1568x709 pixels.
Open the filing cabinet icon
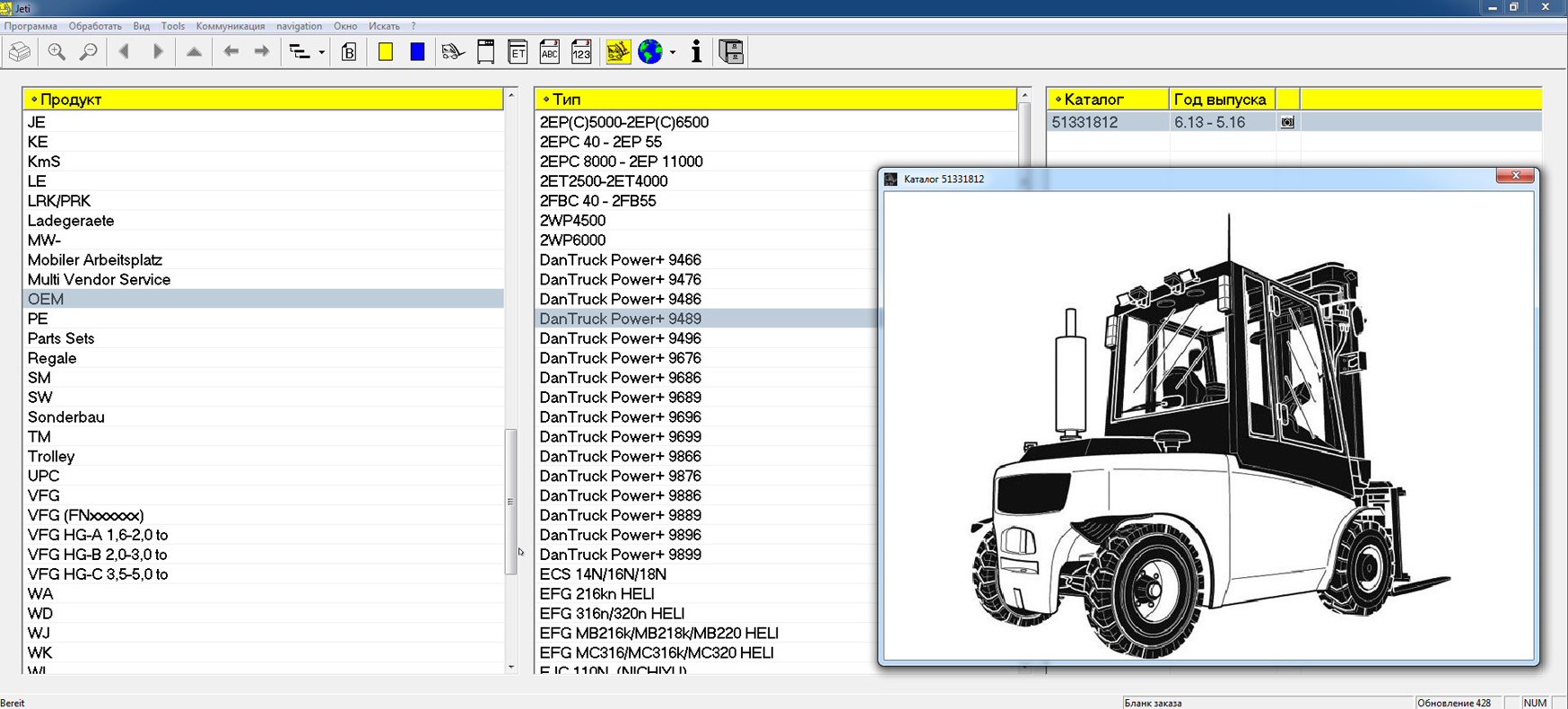click(x=731, y=52)
